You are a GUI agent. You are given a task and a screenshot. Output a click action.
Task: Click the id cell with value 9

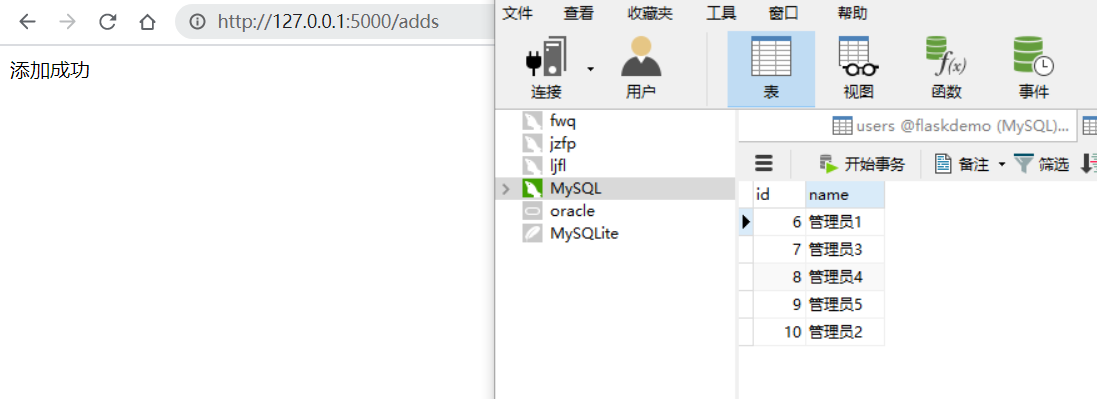[780, 304]
